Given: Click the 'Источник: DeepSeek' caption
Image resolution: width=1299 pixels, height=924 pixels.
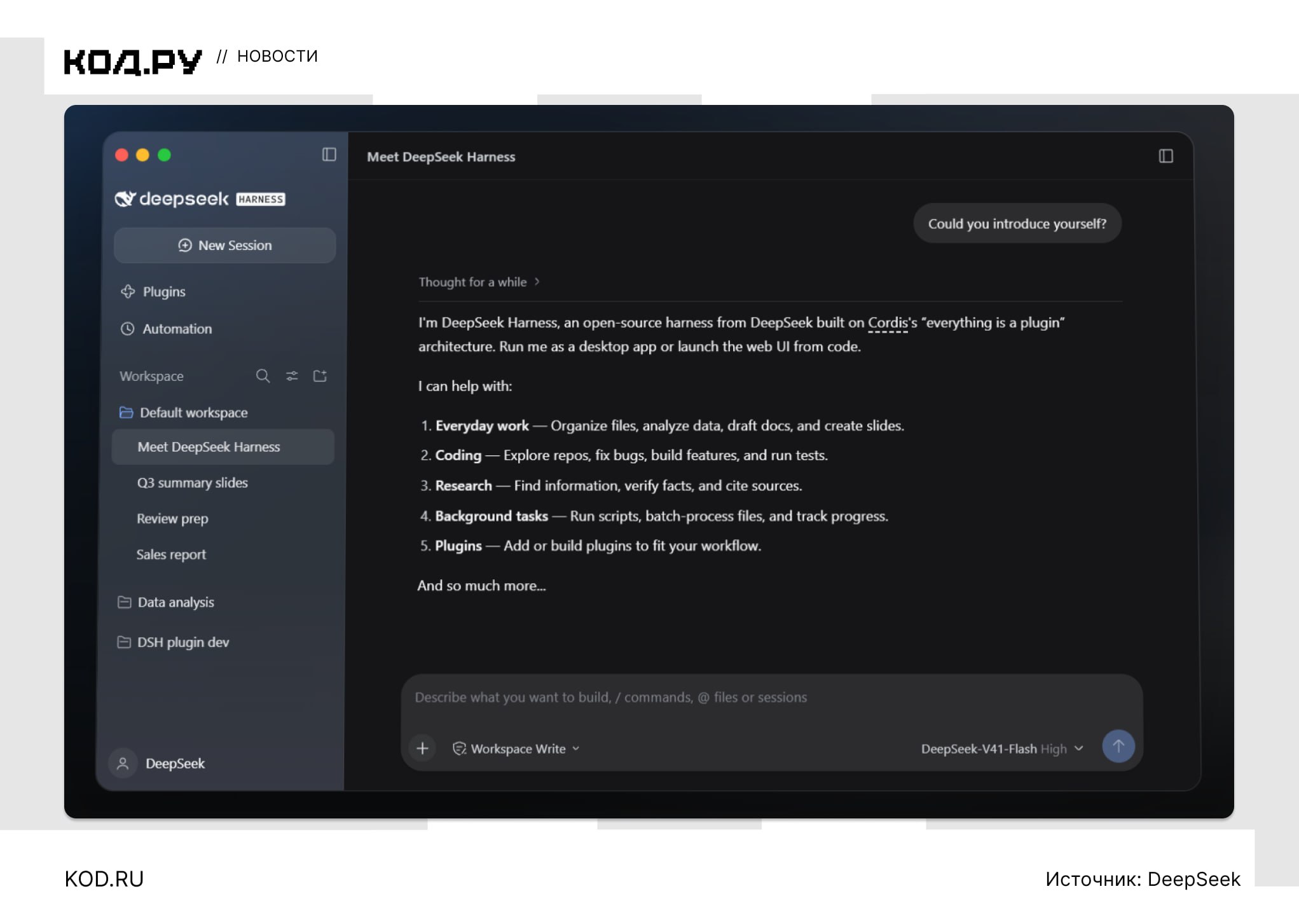Looking at the screenshot, I should coord(1143,879).
